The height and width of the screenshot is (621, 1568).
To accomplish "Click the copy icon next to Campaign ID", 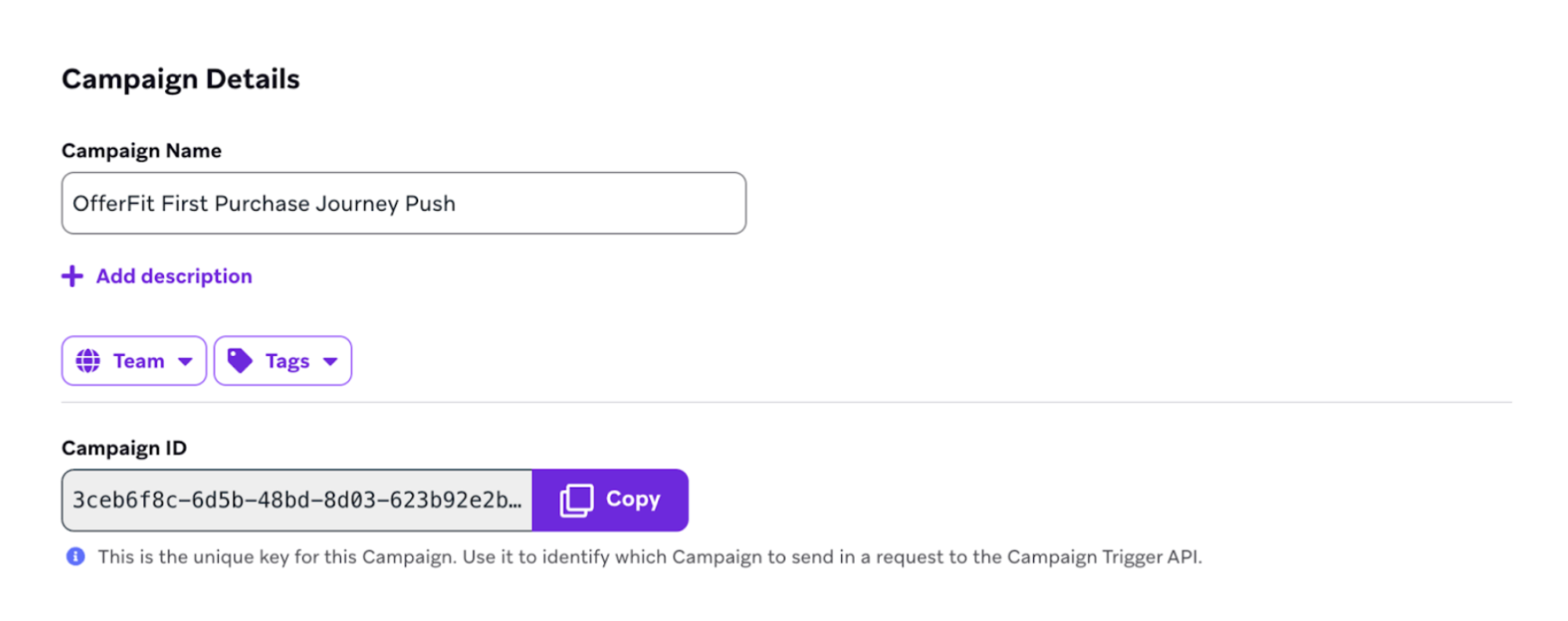I will 576,500.
